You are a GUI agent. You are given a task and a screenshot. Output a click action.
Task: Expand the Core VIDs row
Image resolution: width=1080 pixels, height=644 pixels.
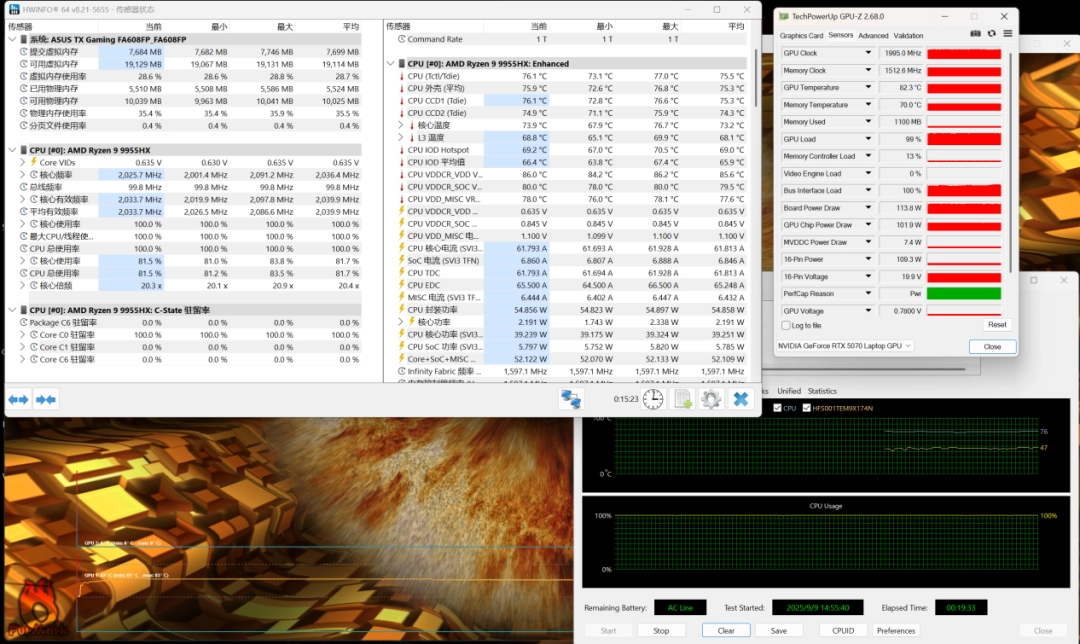pyautogui.click(x=23, y=163)
